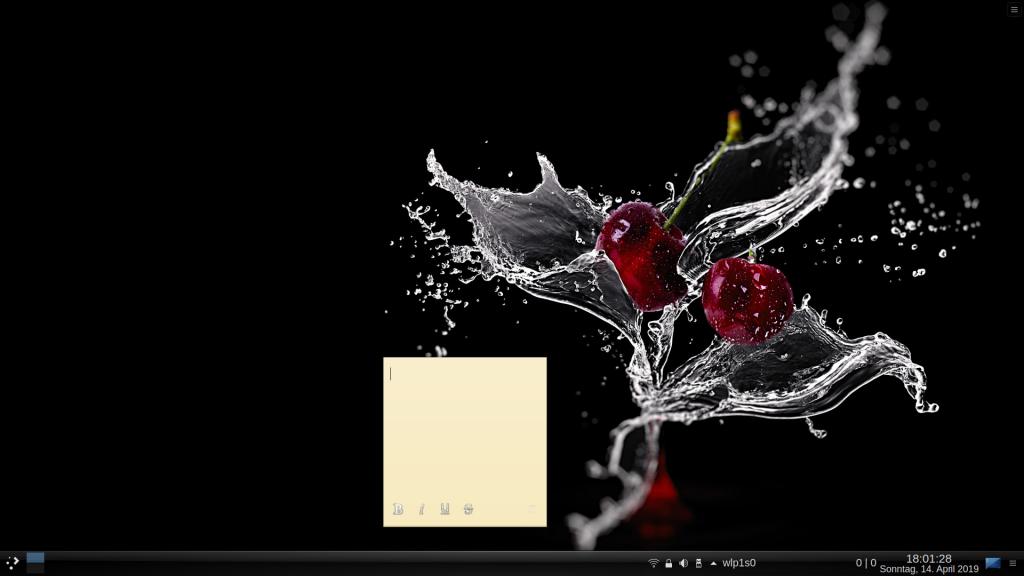Open the Wi-Fi network tray icon
Screen dimensions: 1024x576
click(654, 563)
